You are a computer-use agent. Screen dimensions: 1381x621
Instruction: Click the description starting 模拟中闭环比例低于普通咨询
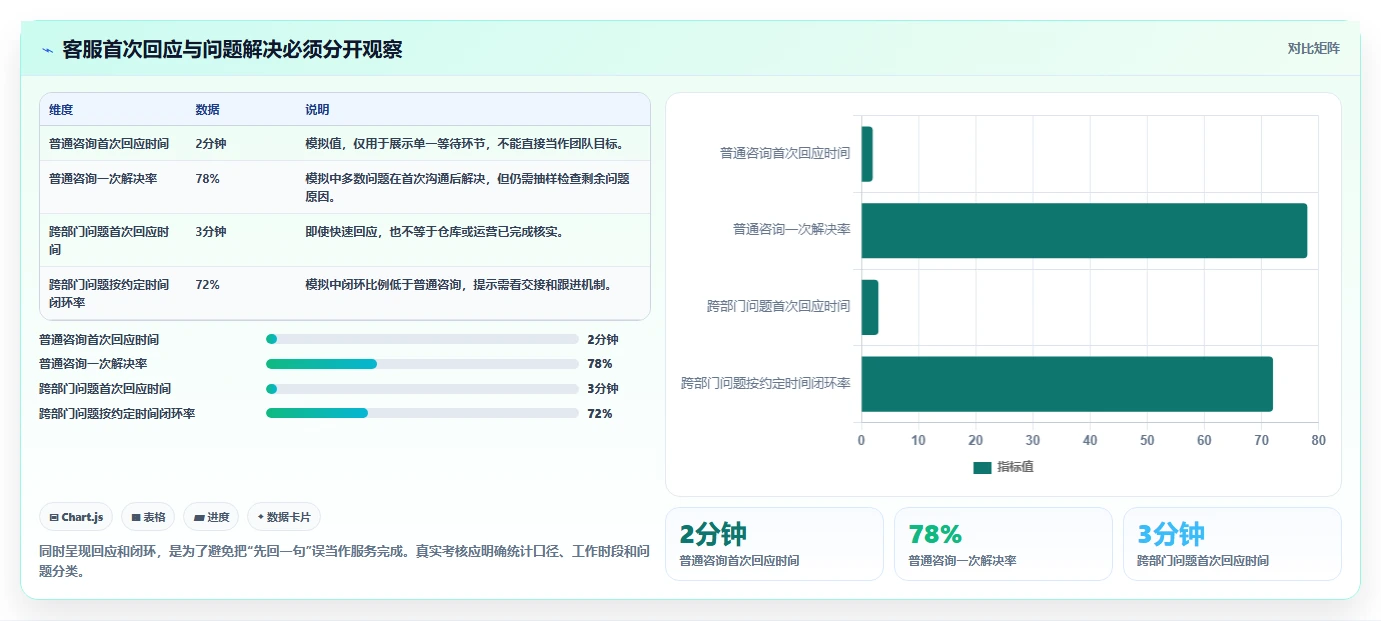458,285
